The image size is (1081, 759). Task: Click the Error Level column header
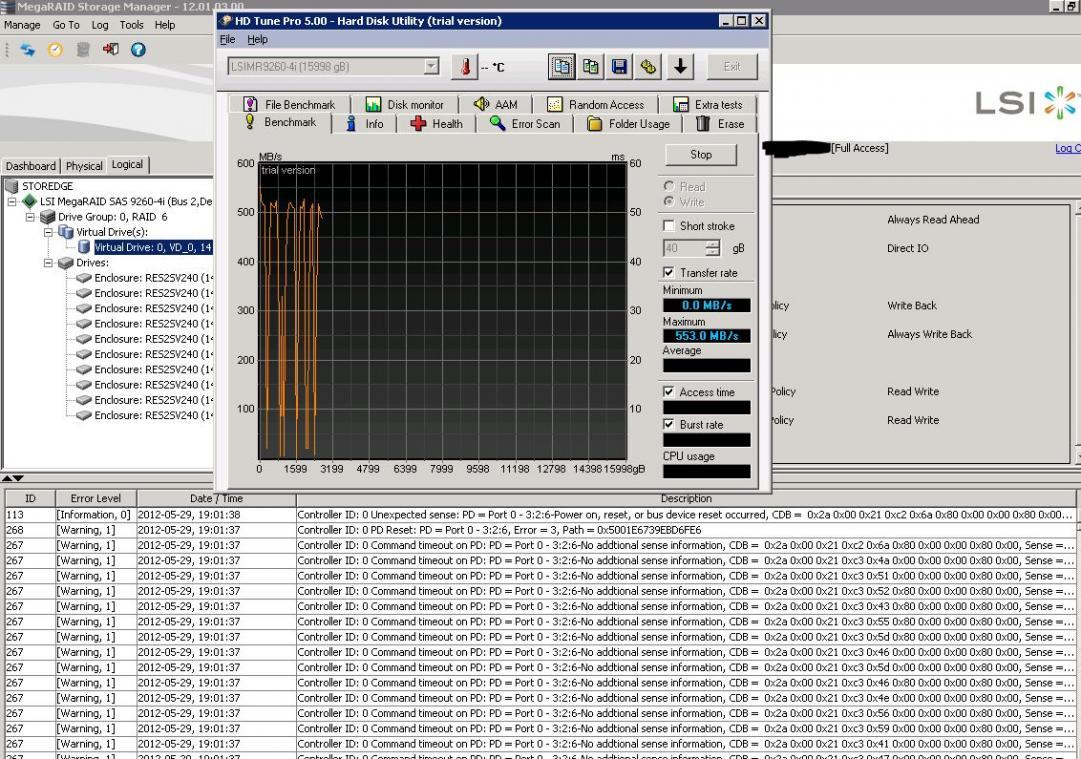(x=95, y=498)
